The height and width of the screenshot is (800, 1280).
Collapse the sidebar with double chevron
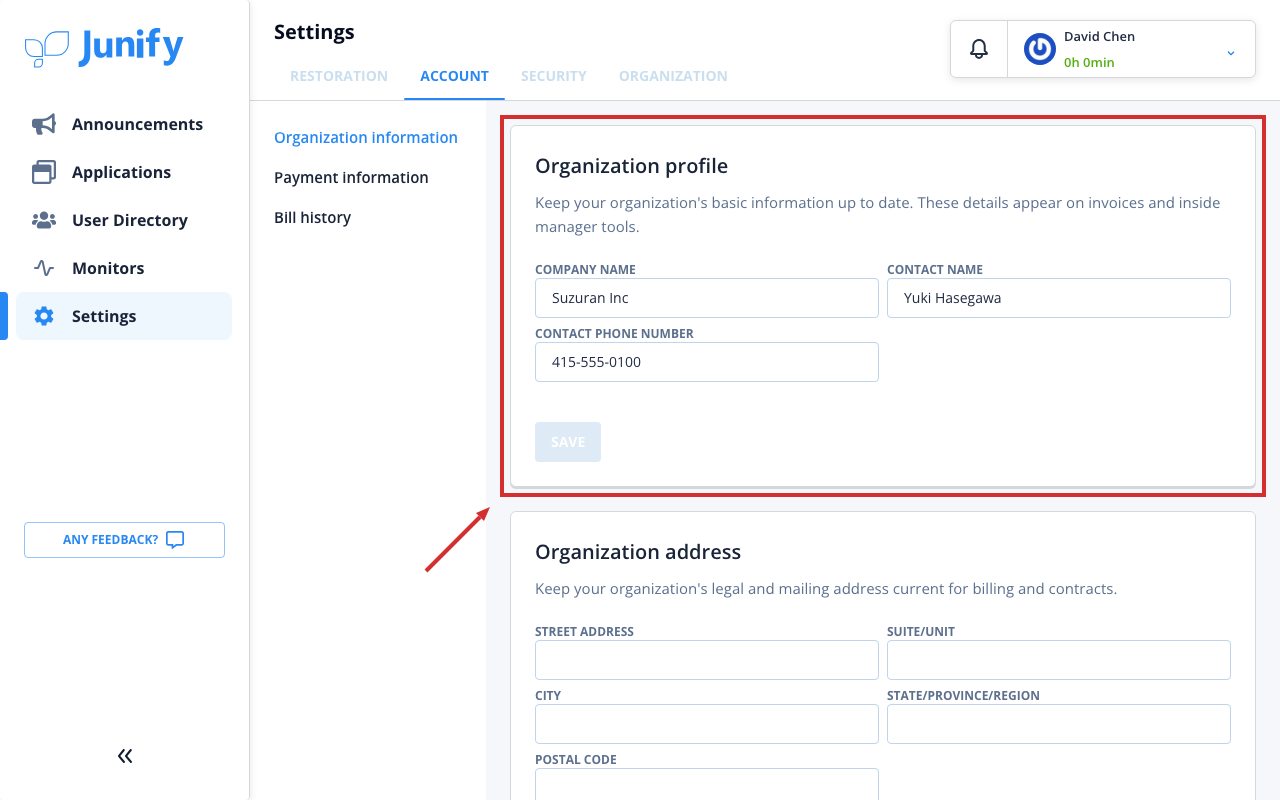tap(125, 756)
